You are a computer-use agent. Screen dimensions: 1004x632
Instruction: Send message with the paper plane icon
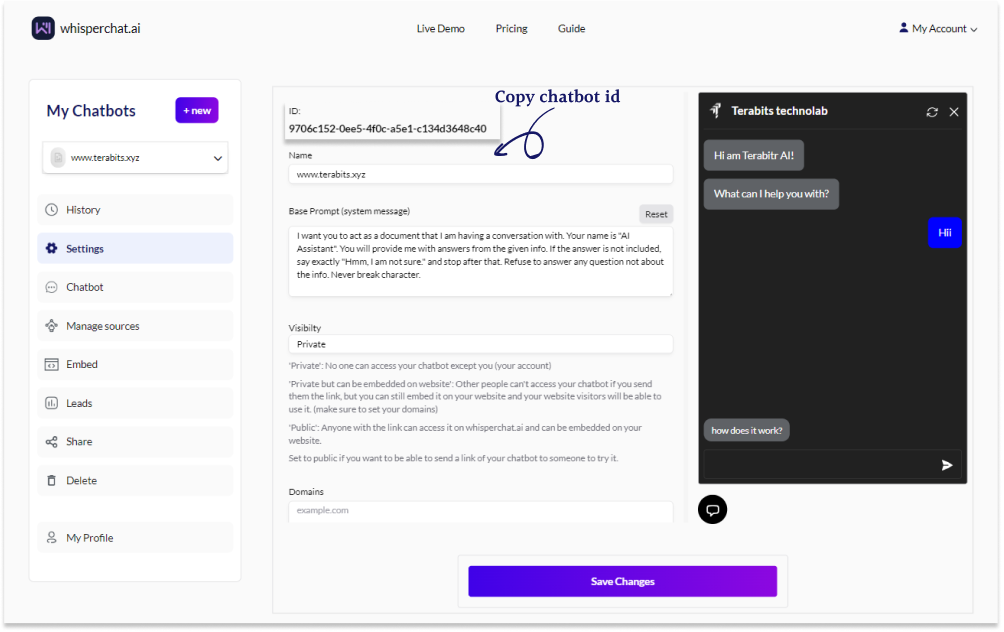(x=946, y=465)
